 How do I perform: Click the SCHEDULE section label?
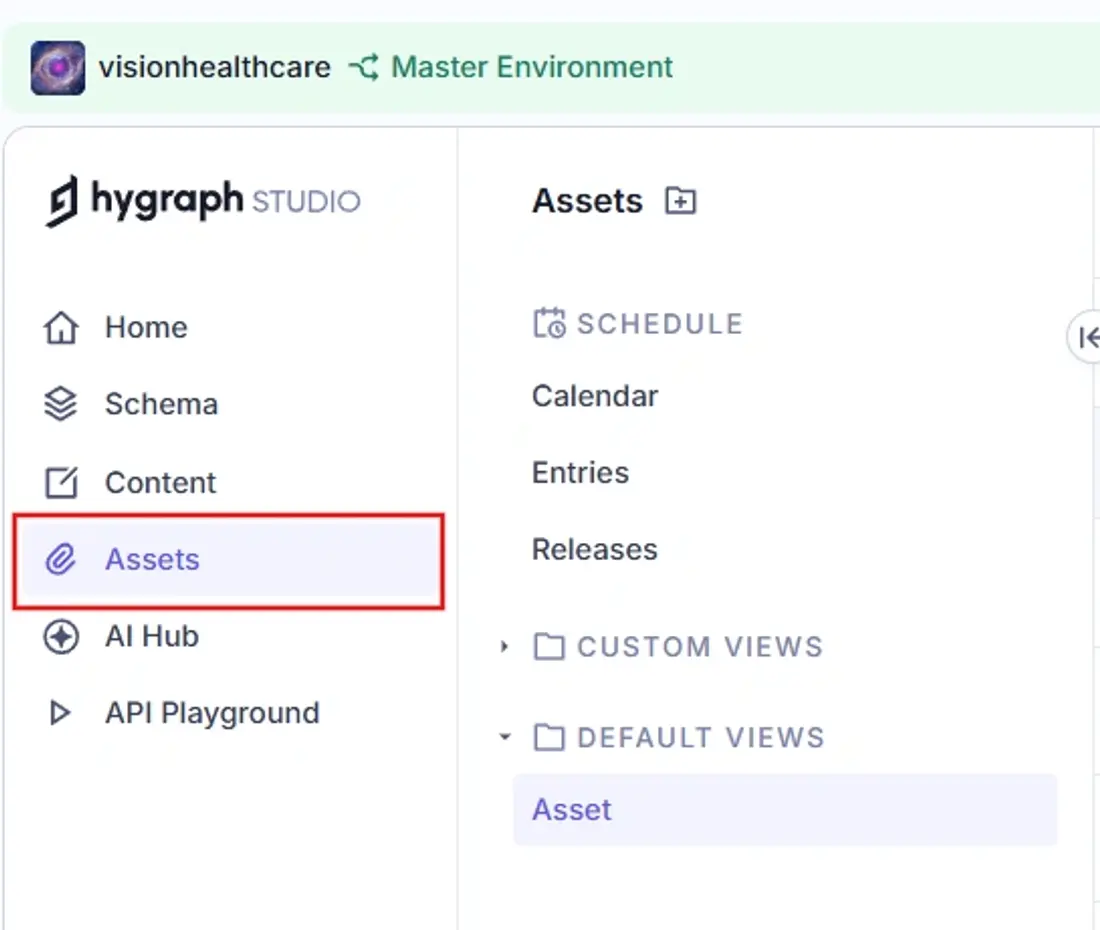point(660,324)
